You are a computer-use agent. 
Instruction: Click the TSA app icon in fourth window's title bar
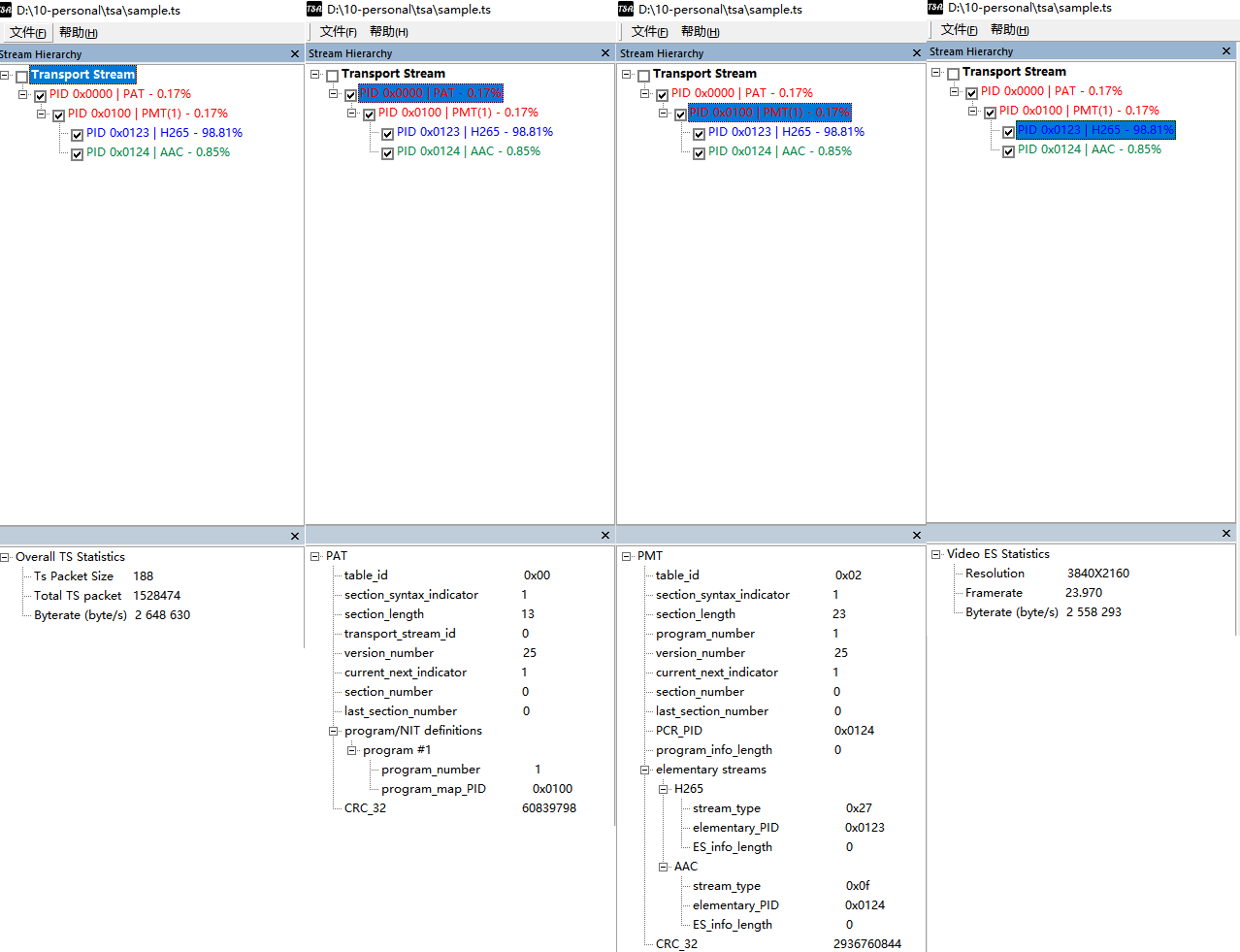coord(933,8)
